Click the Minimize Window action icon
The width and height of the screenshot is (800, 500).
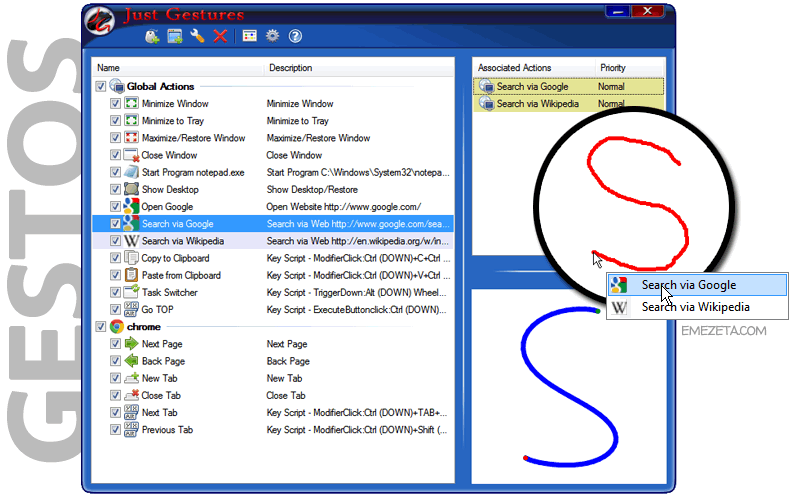pos(132,103)
